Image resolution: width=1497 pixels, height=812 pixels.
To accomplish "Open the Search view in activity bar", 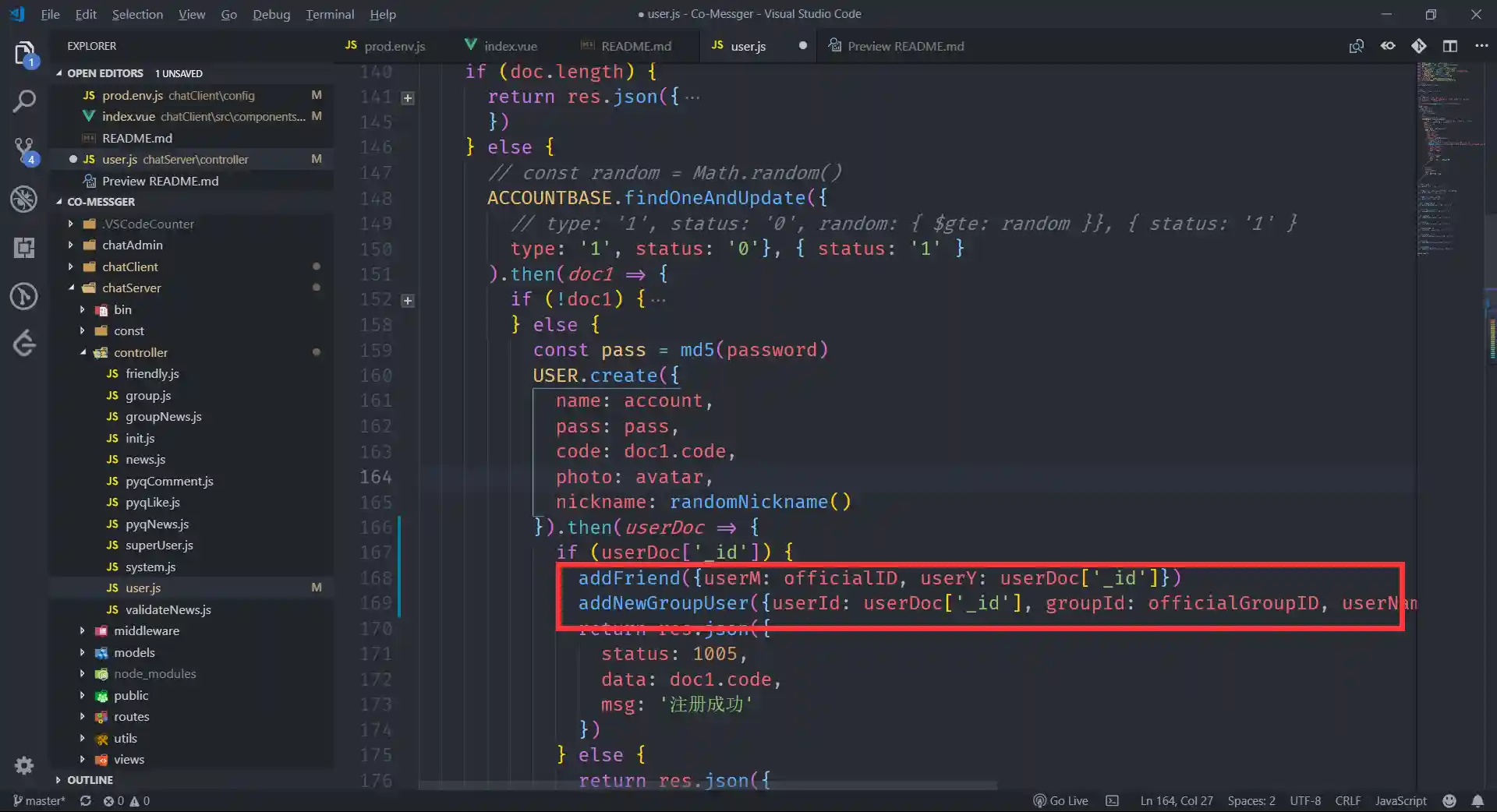I will [x=26, y=101].
